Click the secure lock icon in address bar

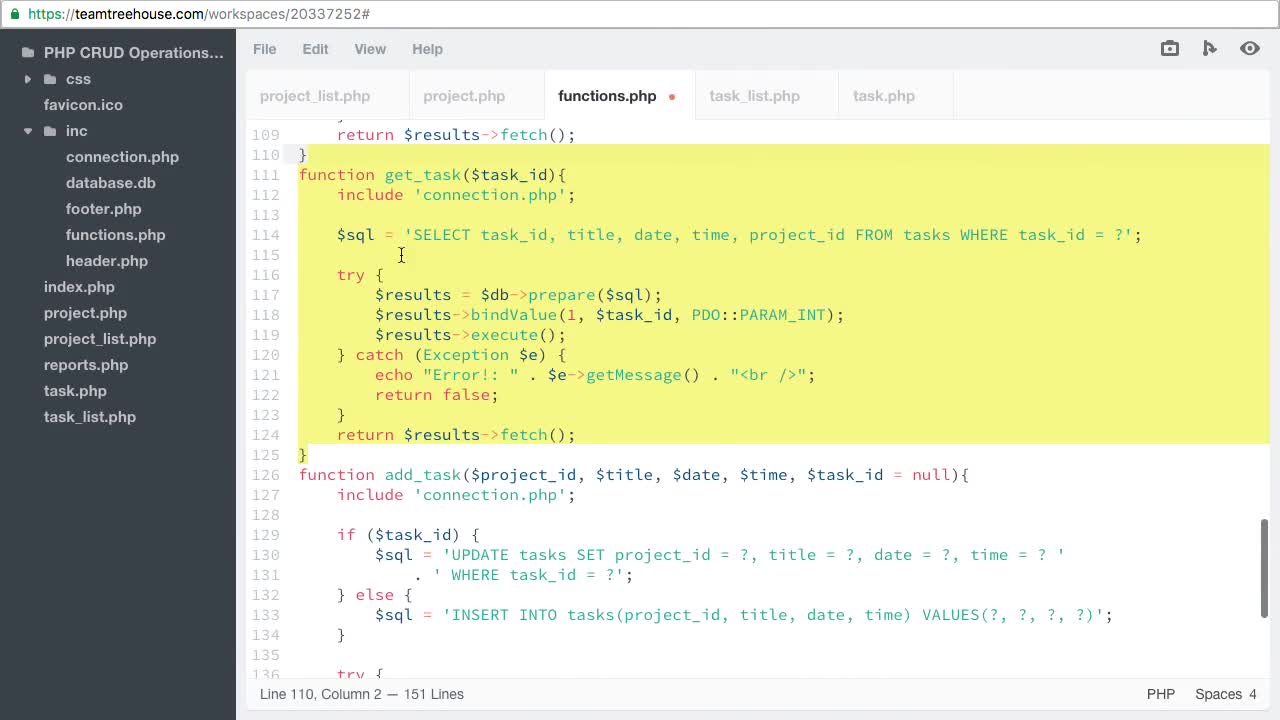coord(14,14)
